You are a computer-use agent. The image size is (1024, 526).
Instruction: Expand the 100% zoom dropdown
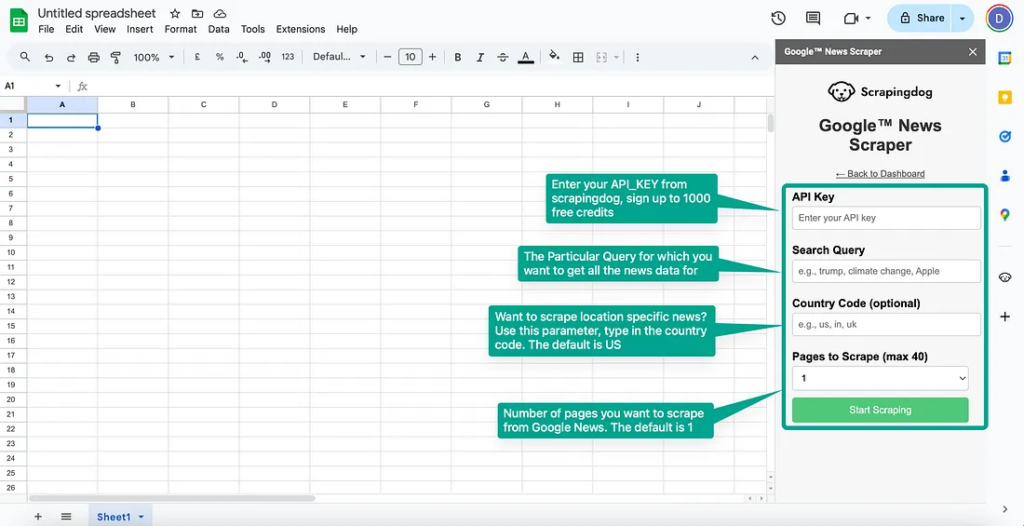pos(154,58)
